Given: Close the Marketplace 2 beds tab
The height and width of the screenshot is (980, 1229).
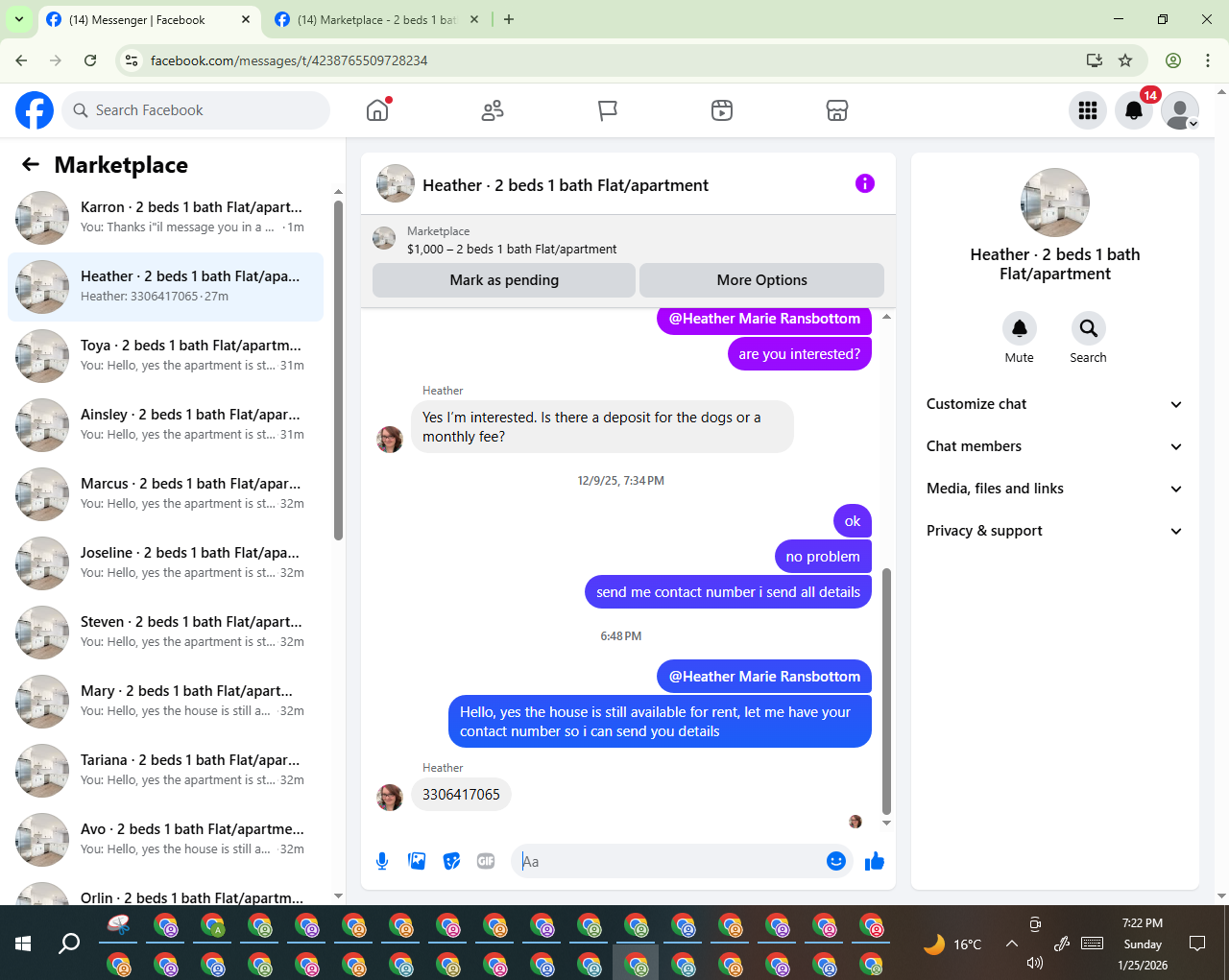Looking at the screenshot, I should coord(474,19).
